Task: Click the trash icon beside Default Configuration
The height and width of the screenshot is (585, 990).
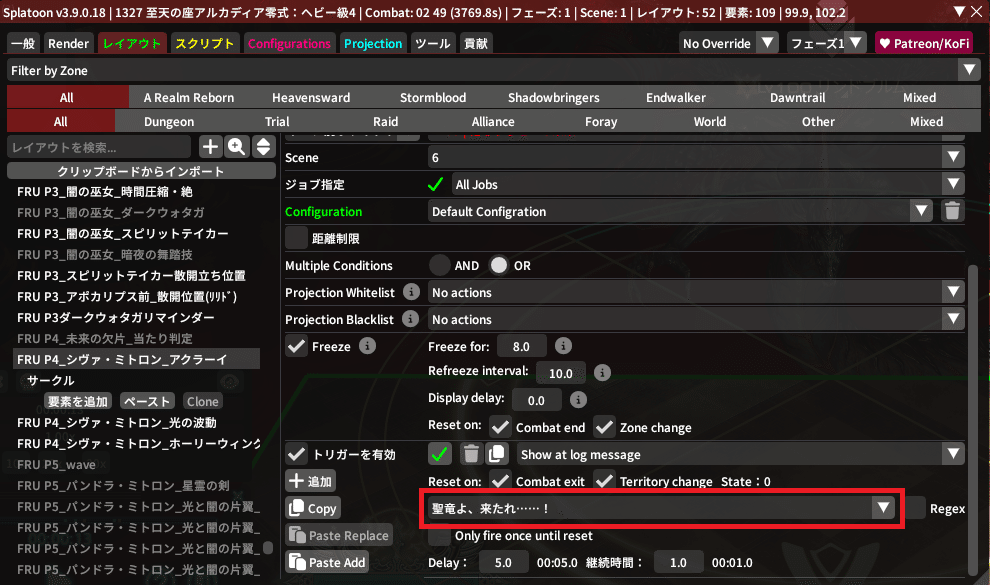Action: (952, 211)
